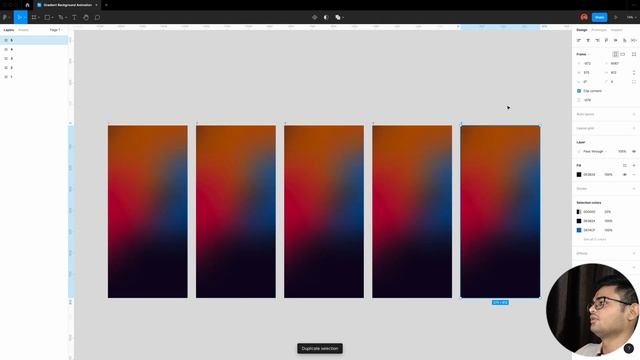The width and height of the screenshot is (640, 360).
Task: Click independent corner radius icon
Action: 634,82
